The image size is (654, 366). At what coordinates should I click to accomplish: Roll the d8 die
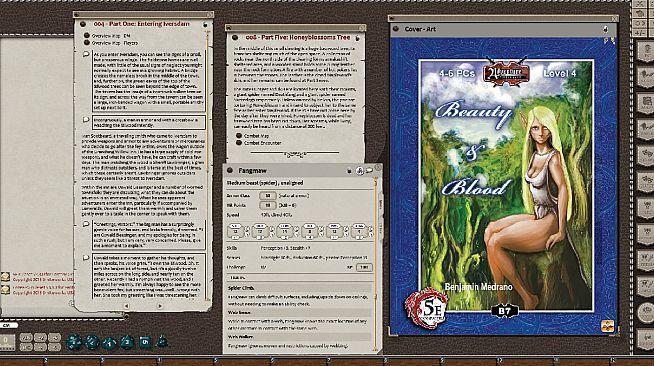pyautogui.click(x=127, y=343)
